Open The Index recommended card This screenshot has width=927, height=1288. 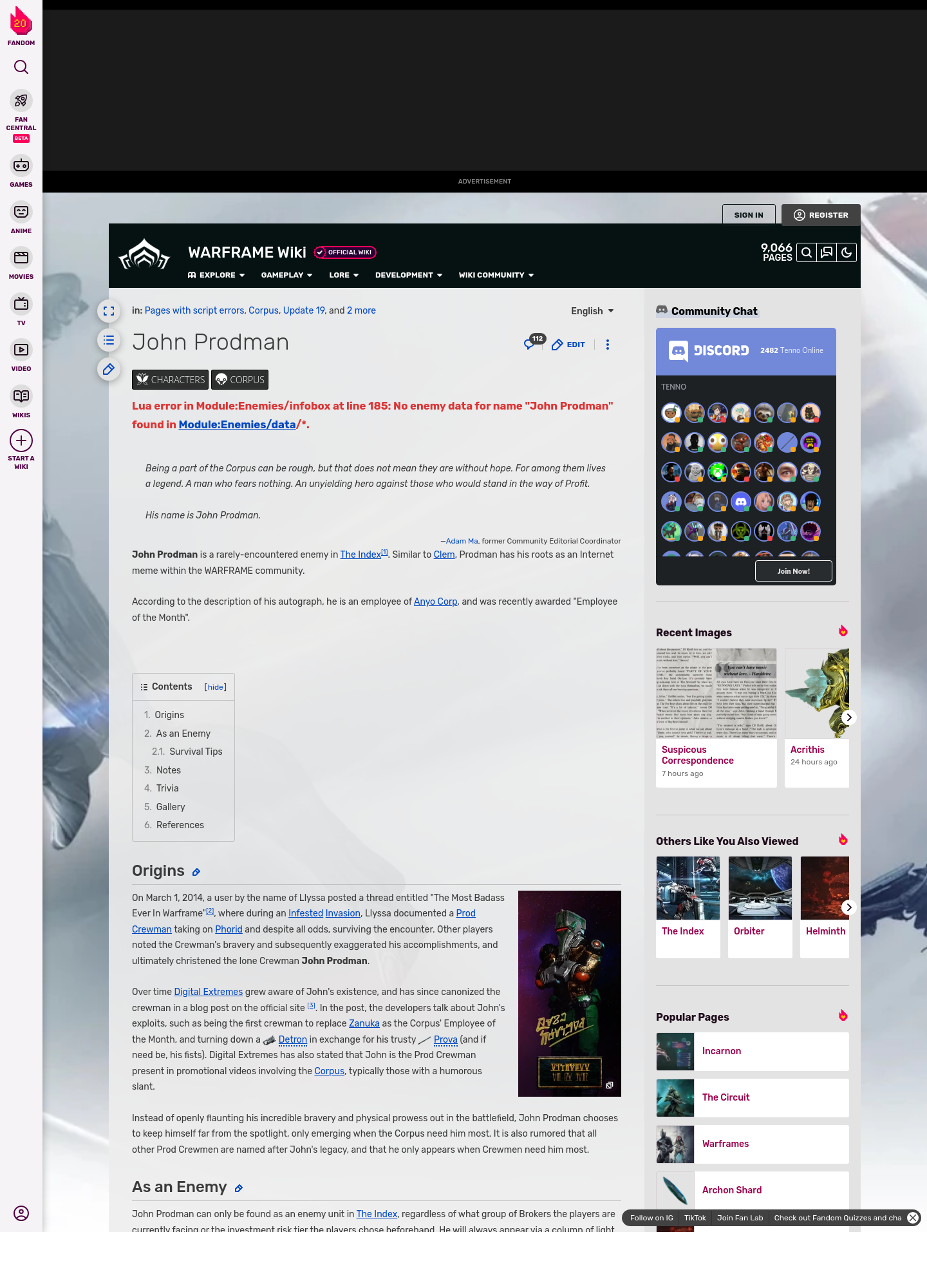pyautogui.click(x=688, y=907)
